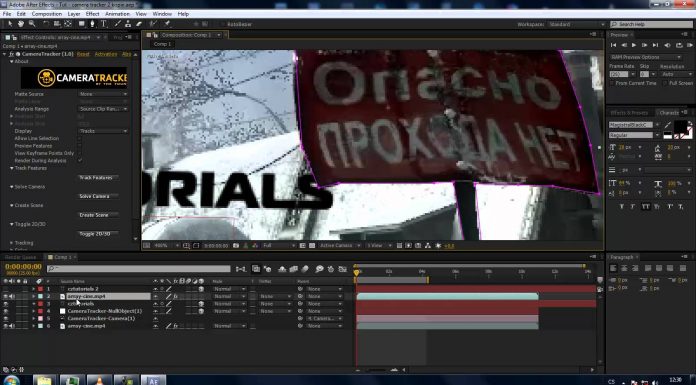Select the Pan Behind tool

pyautogui.click(x=68, y=24)
